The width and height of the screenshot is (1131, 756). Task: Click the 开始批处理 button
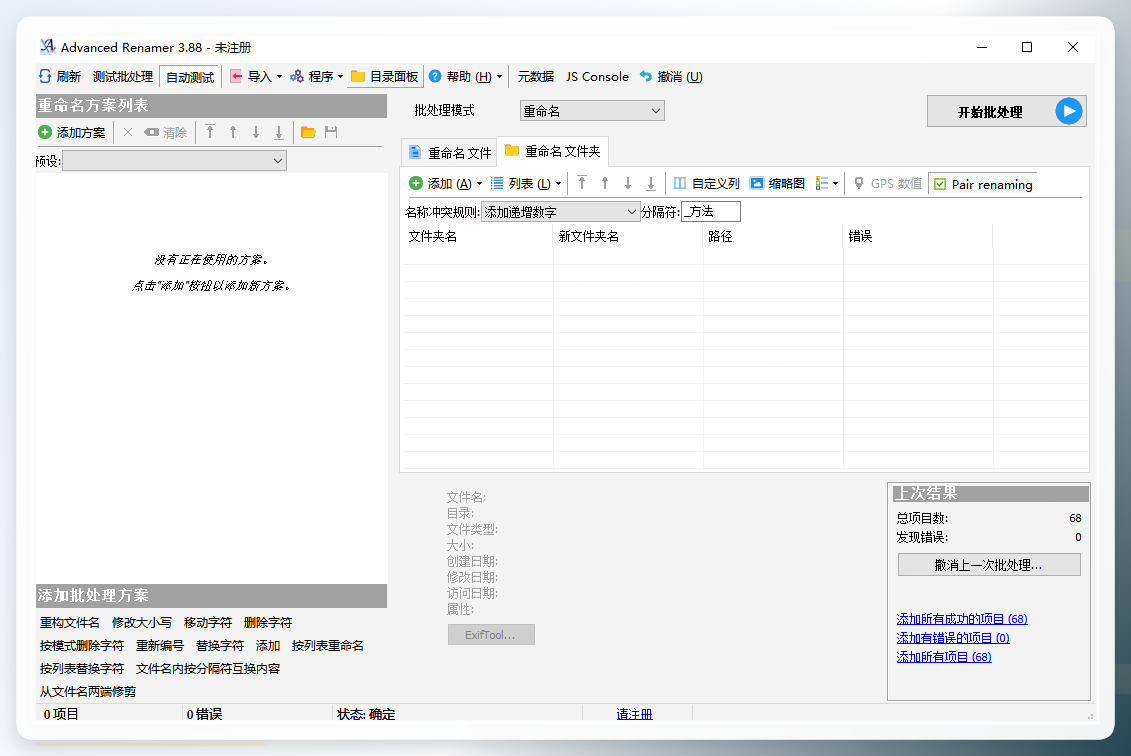point(1006,112)
